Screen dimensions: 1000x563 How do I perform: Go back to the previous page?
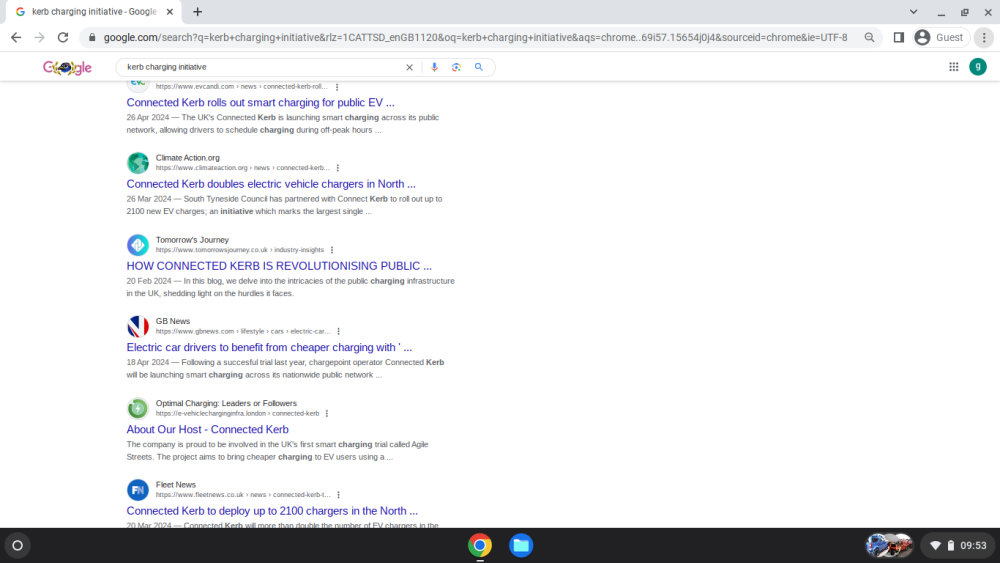click(16, 38)
